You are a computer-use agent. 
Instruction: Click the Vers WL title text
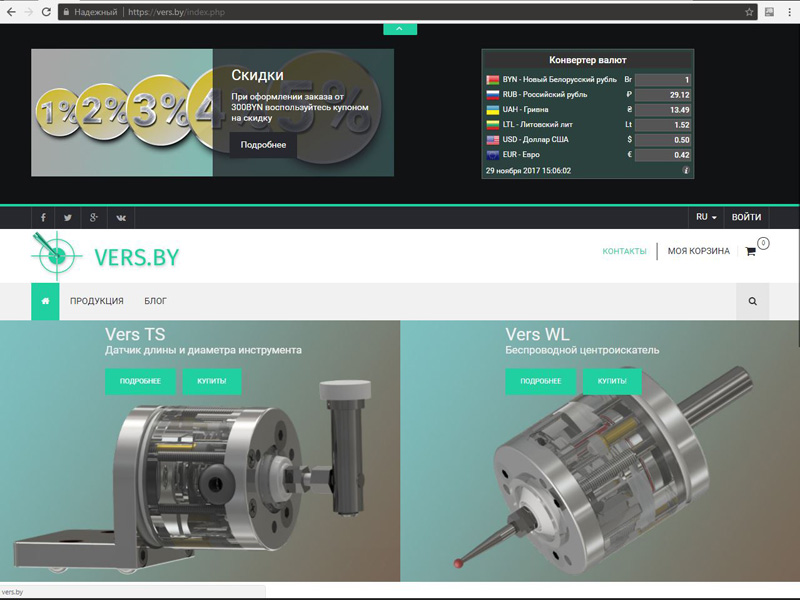[537, 334]
